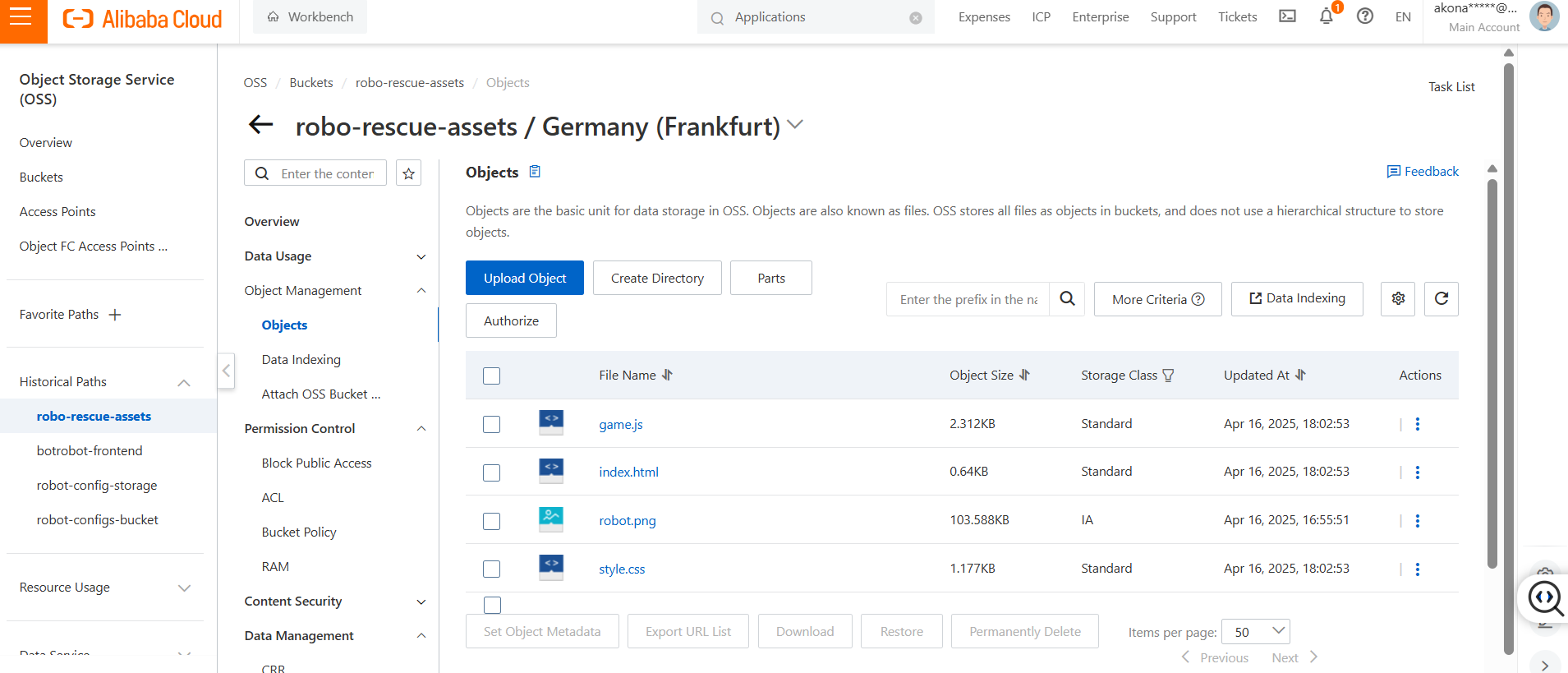The width and height of the screenshot is (1568, 673).
Task: Open the floating code assistant icon
Action: click(x=1545, y=597)
